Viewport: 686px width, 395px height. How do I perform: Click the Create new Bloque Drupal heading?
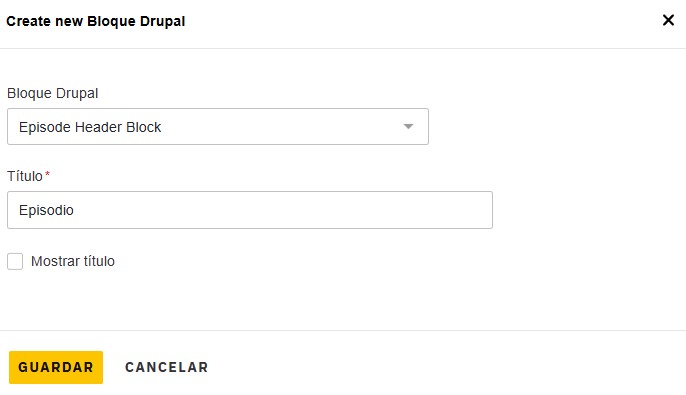click(96, 21)
